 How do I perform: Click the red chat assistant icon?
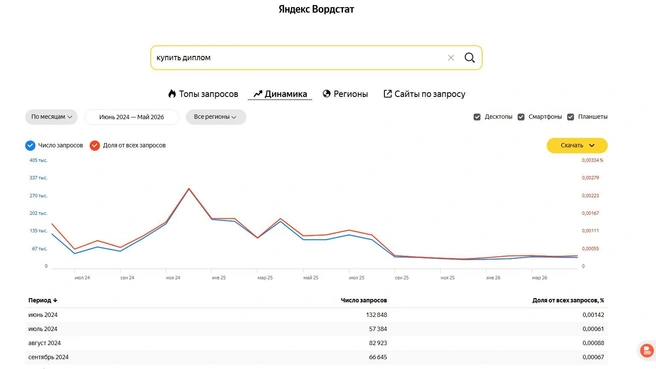pyautogui.click(x=647, y=351)
